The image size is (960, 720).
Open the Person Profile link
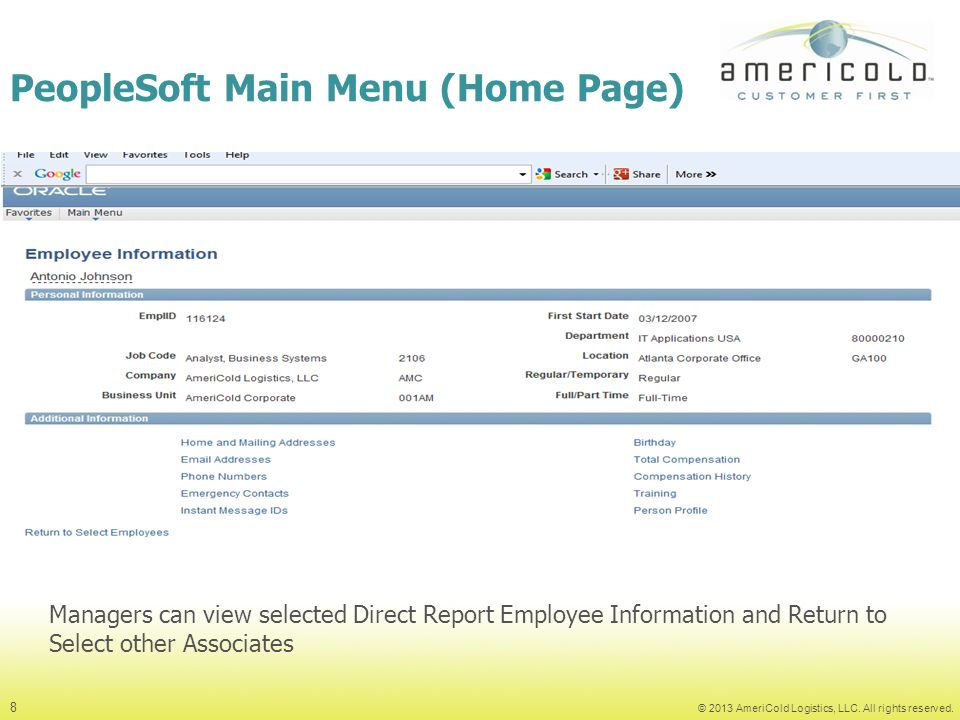670,511
